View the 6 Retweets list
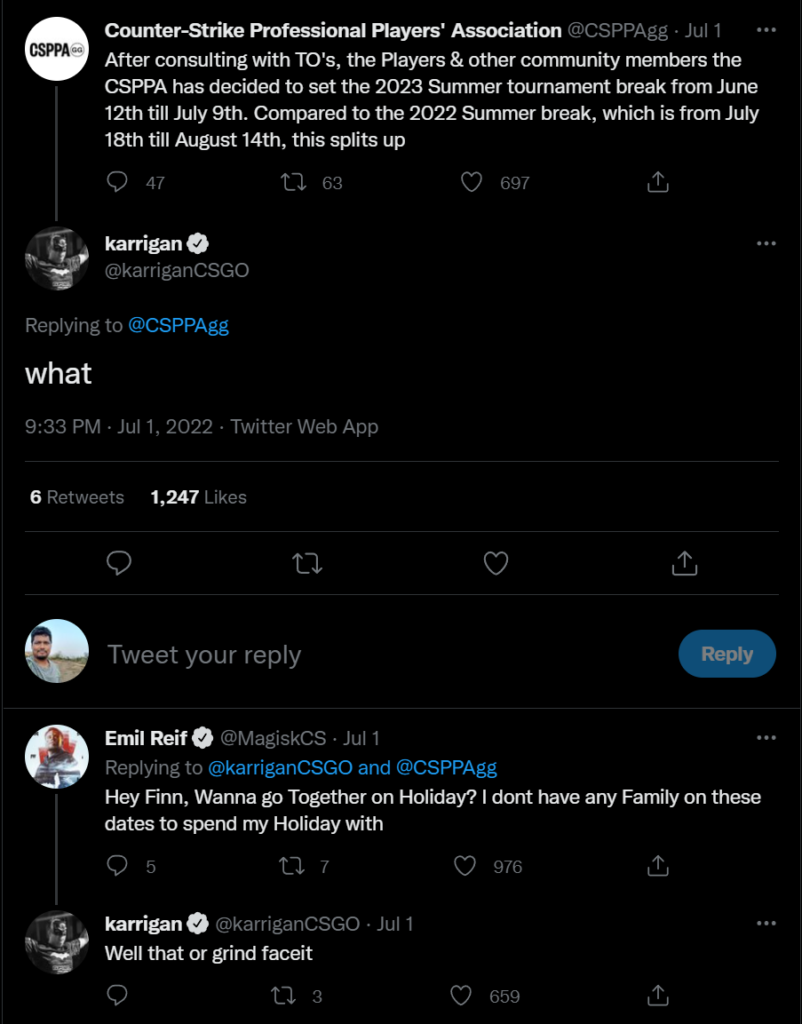The width and height of the screenshot is (802, 1024). coord(77,497)
